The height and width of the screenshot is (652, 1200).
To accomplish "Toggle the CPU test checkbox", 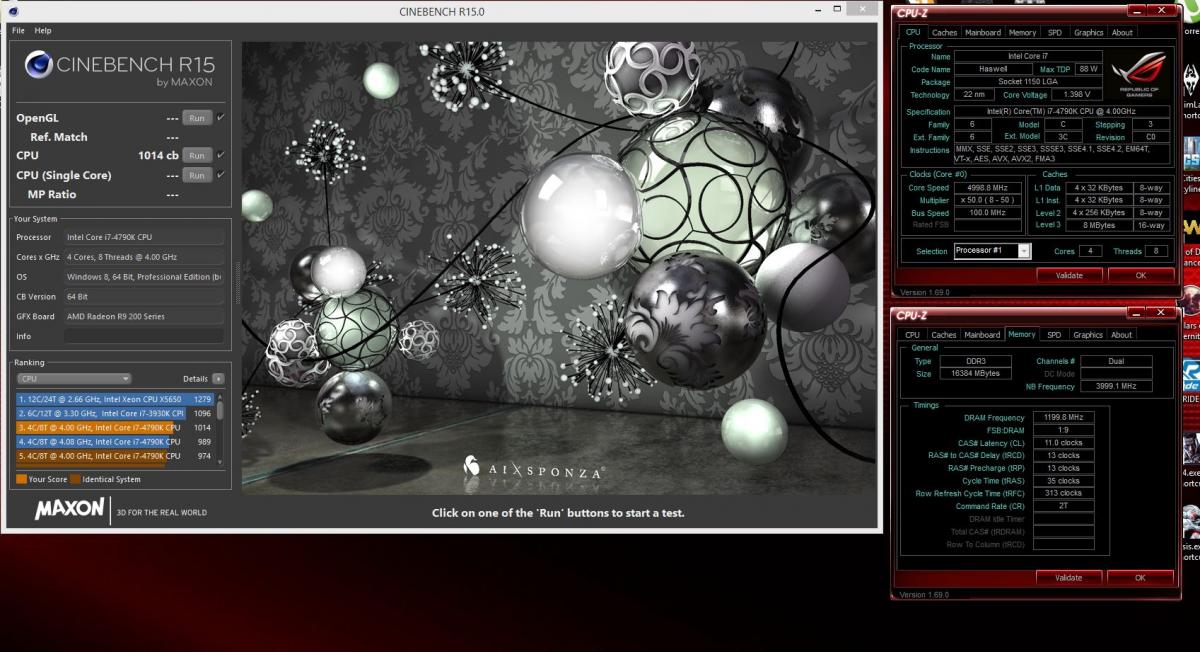I will pos(221,156).
